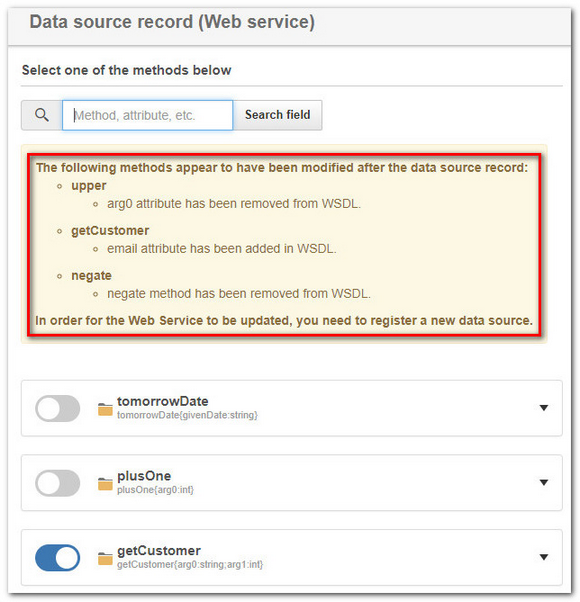
Task: Expand the plusOne method details arrow
Action: tap(544, 483)
